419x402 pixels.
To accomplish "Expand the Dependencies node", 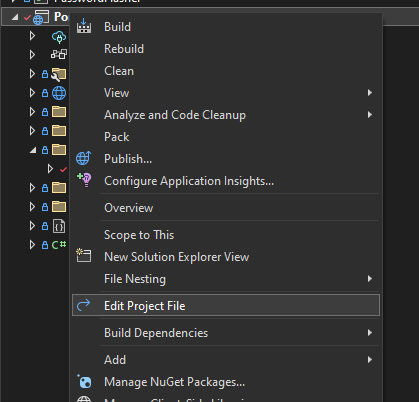I will click(x=32, y=55).
